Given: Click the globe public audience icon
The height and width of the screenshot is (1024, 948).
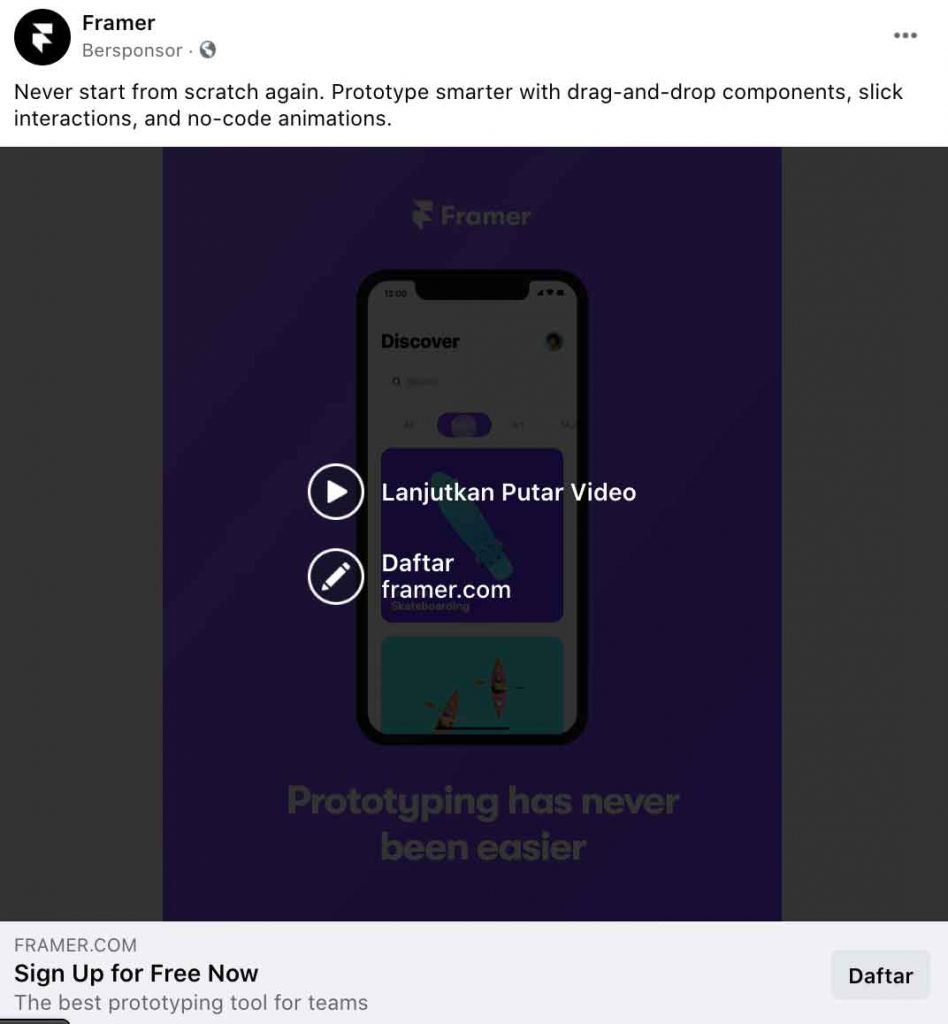Looking at the screenshot, I should point(208,50).
